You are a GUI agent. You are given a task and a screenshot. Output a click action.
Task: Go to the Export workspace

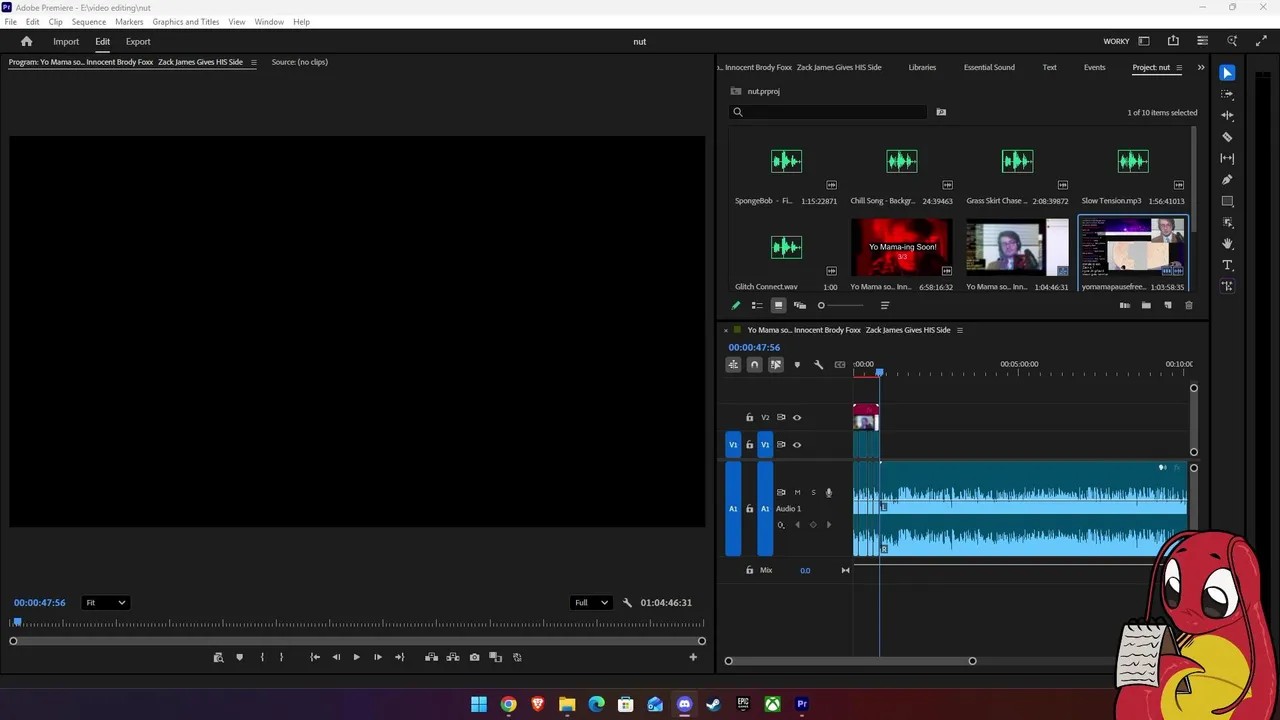tap(138, 41)
